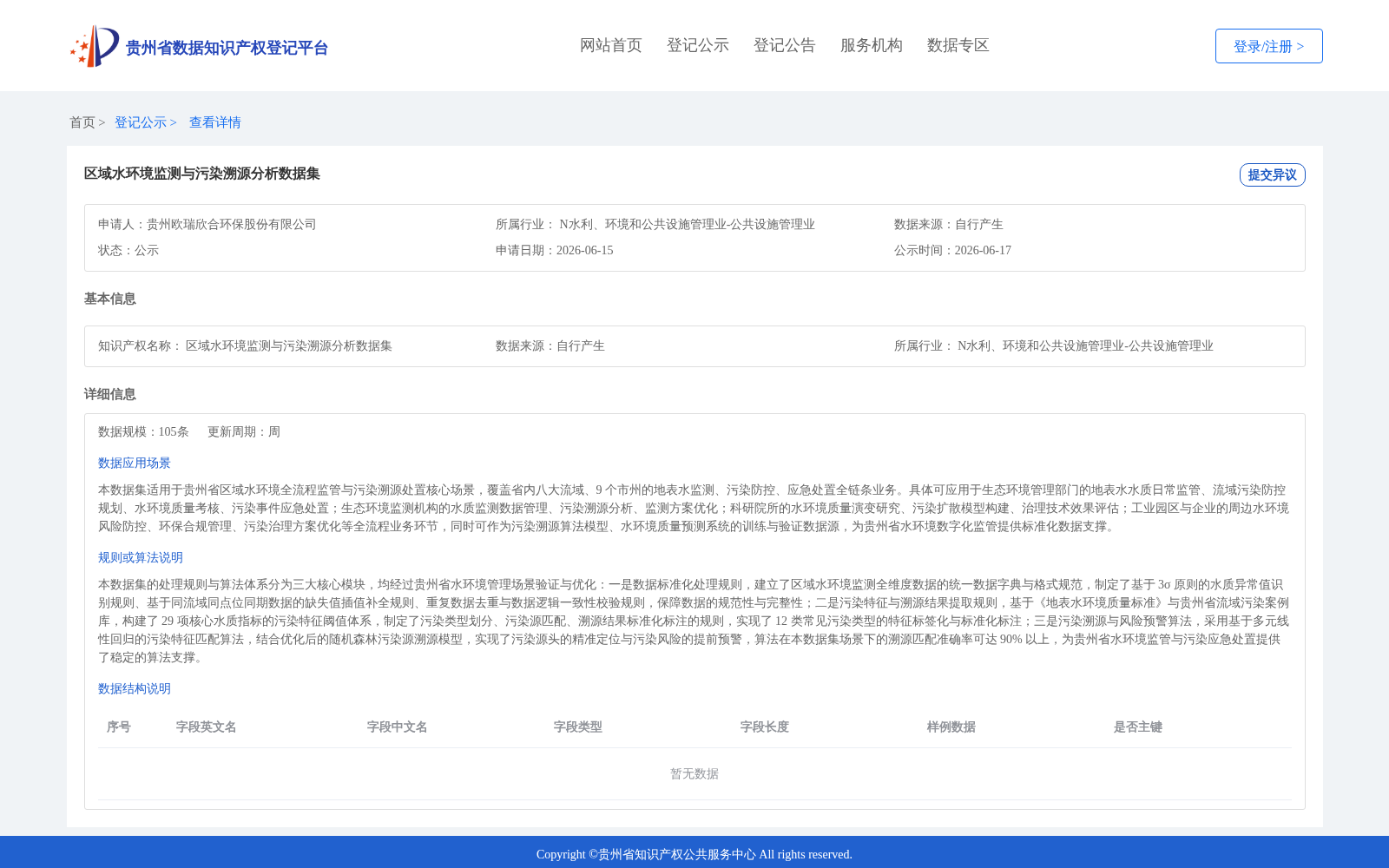Open 贵州省数据知识产权登记平台 title link
Viewport: 1389px width, 868px height.
(x=227, y=48)
